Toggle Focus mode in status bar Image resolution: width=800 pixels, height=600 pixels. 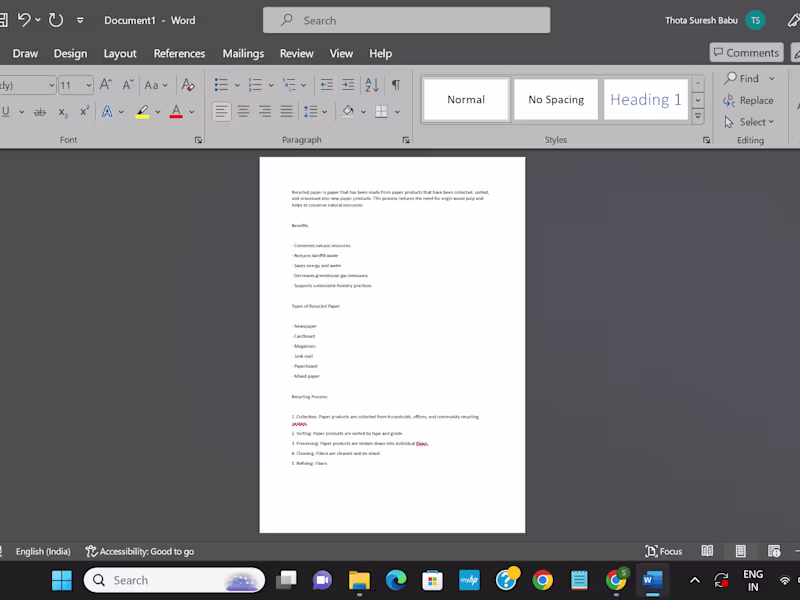663,551
